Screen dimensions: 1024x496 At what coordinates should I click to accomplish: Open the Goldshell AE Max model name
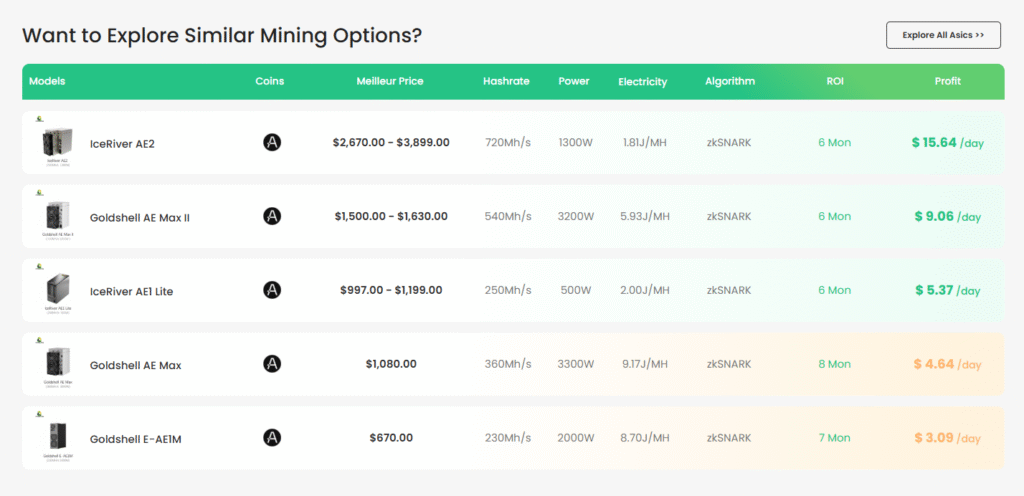click(135, 365)
